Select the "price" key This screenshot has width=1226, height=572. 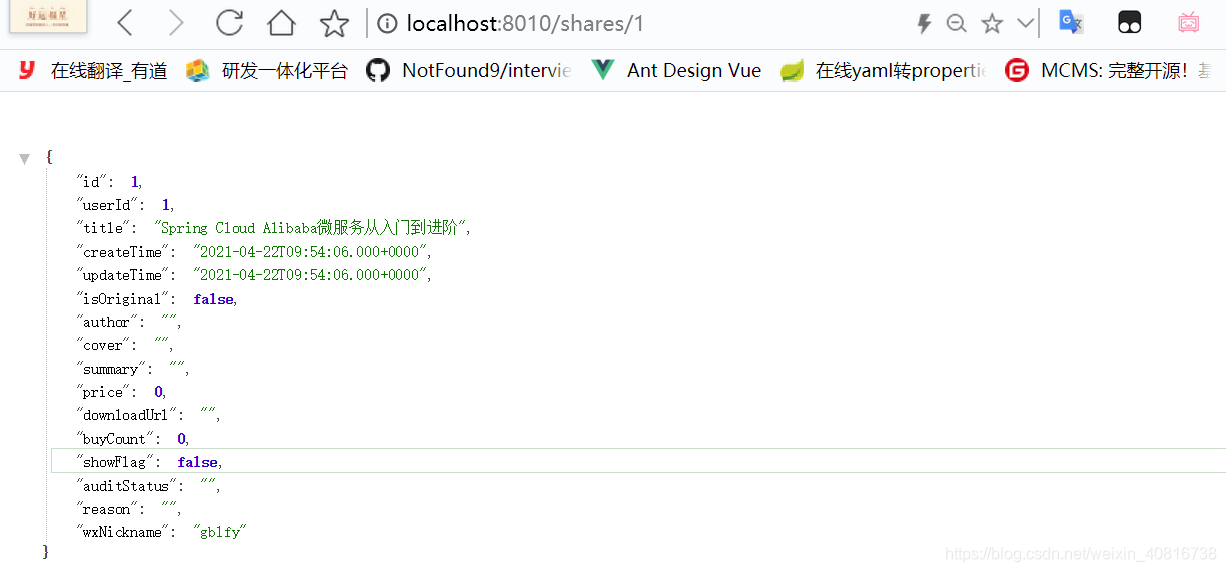click(104, 392)
